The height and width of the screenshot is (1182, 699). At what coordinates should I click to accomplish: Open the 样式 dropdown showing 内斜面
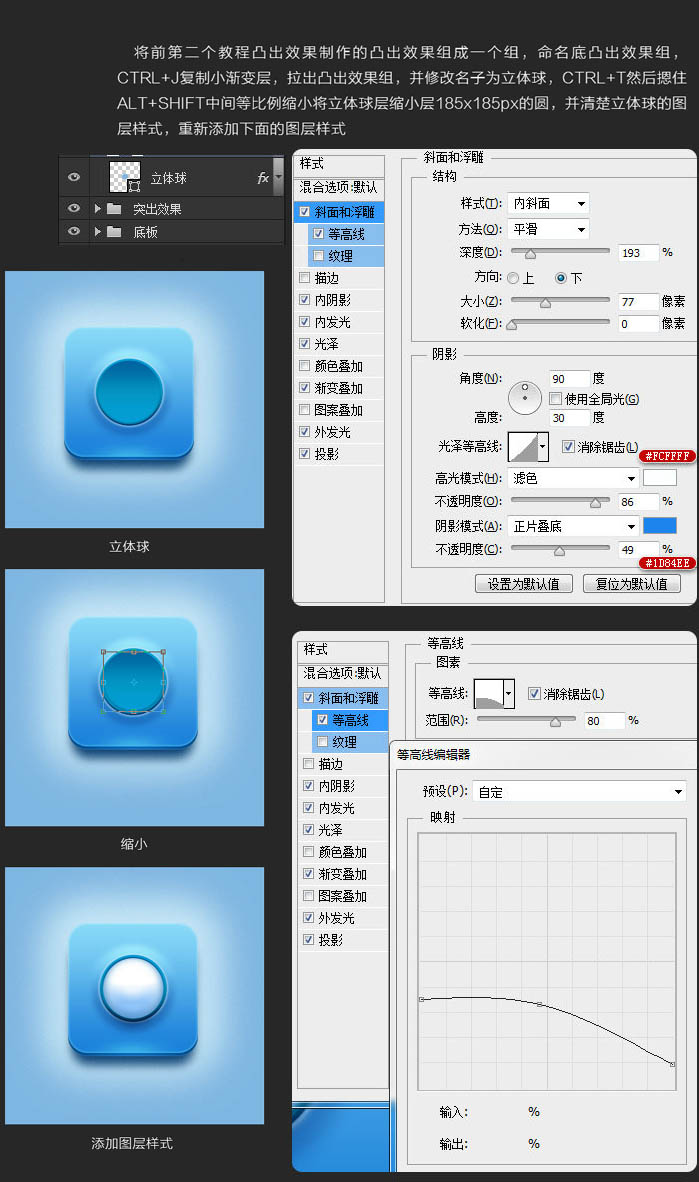click(x=548, y=204)
